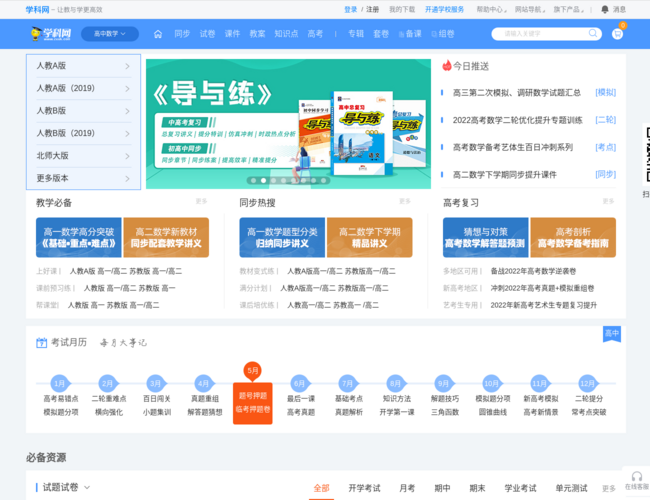Select the highlighted 5月 month marker

pyautogui.click(x=252, y=371)
